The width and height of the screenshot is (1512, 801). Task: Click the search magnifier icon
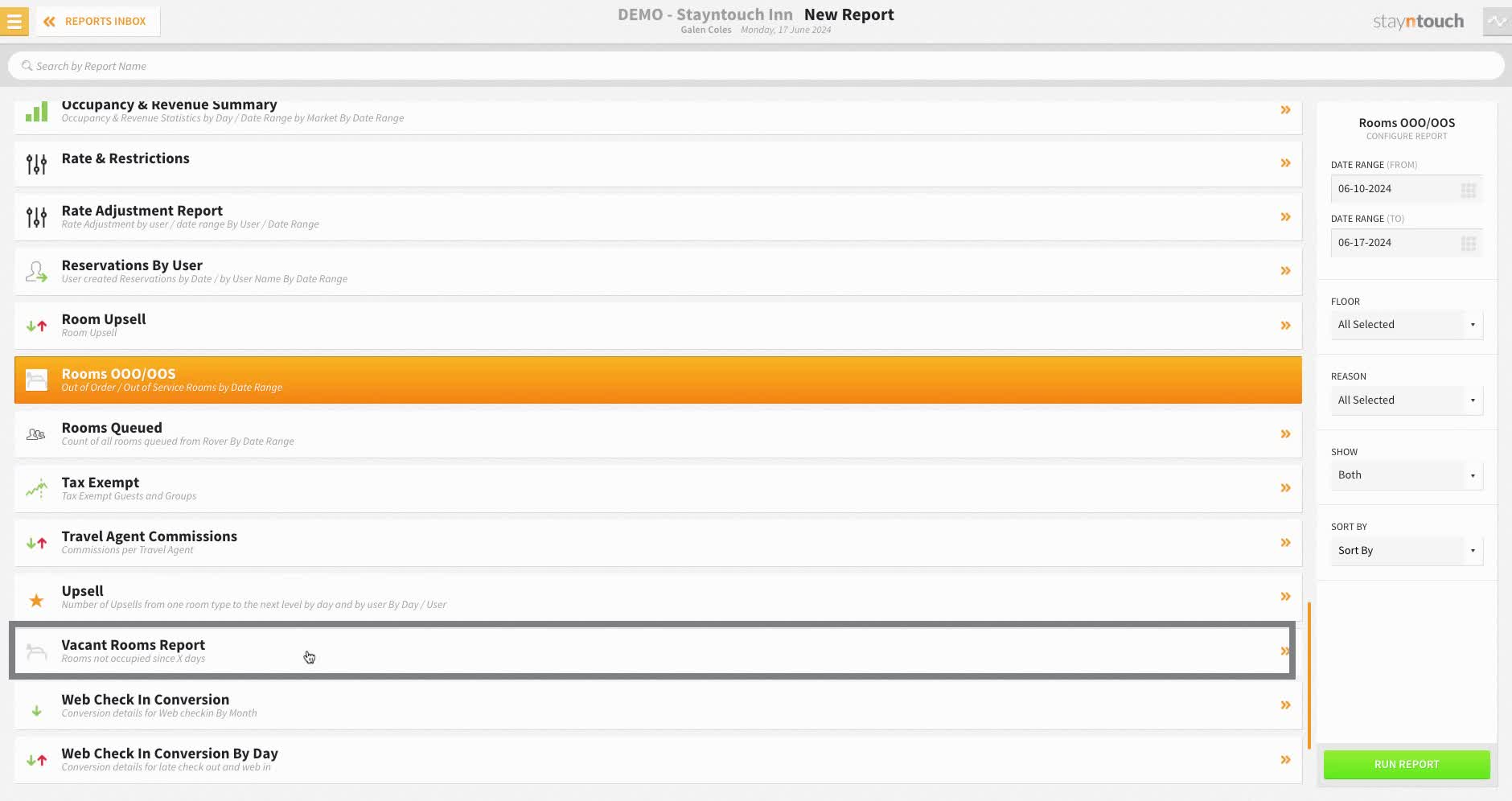[x=27, y=66]
